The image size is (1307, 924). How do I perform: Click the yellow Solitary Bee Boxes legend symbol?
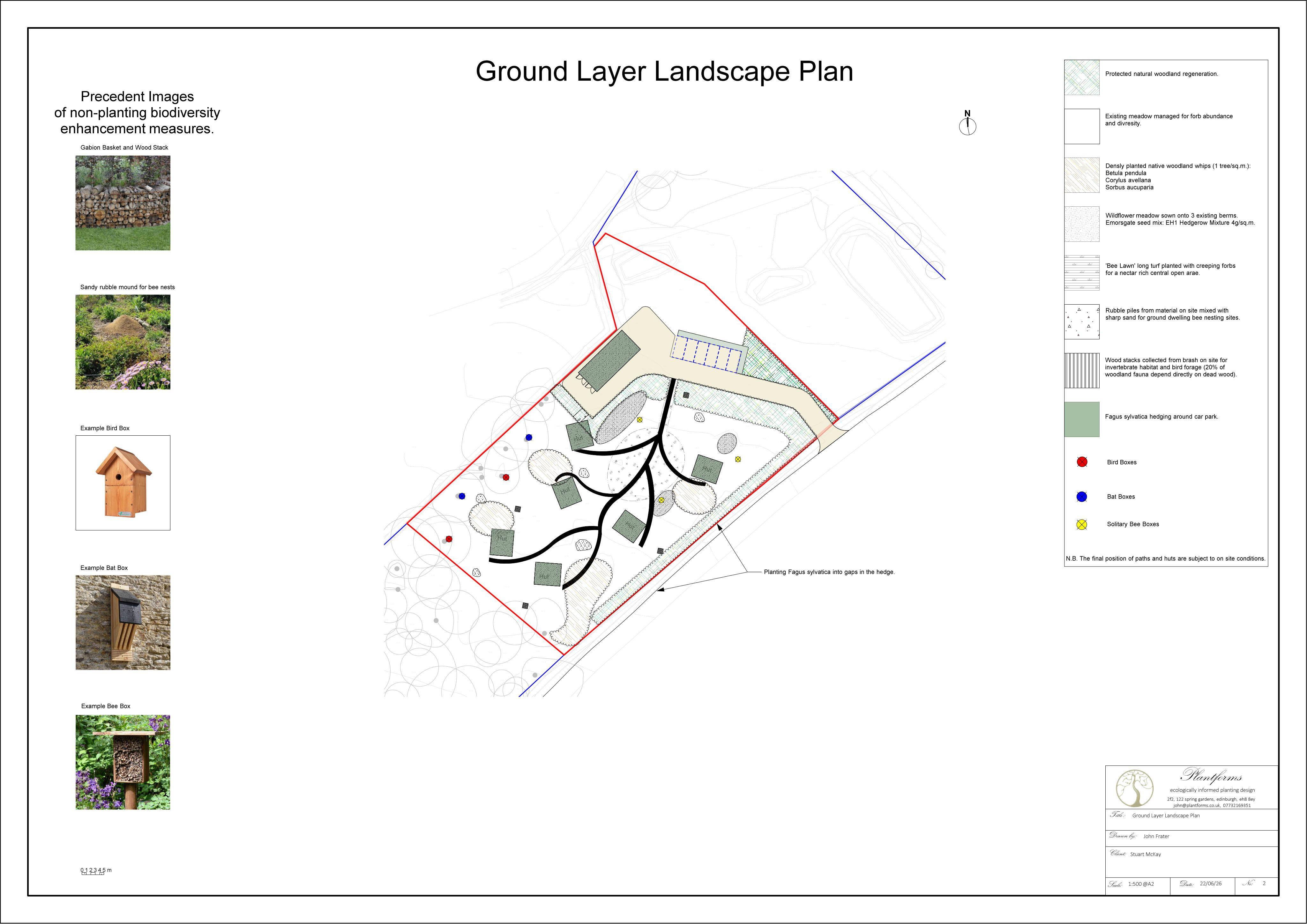[x=1082, y=525]
